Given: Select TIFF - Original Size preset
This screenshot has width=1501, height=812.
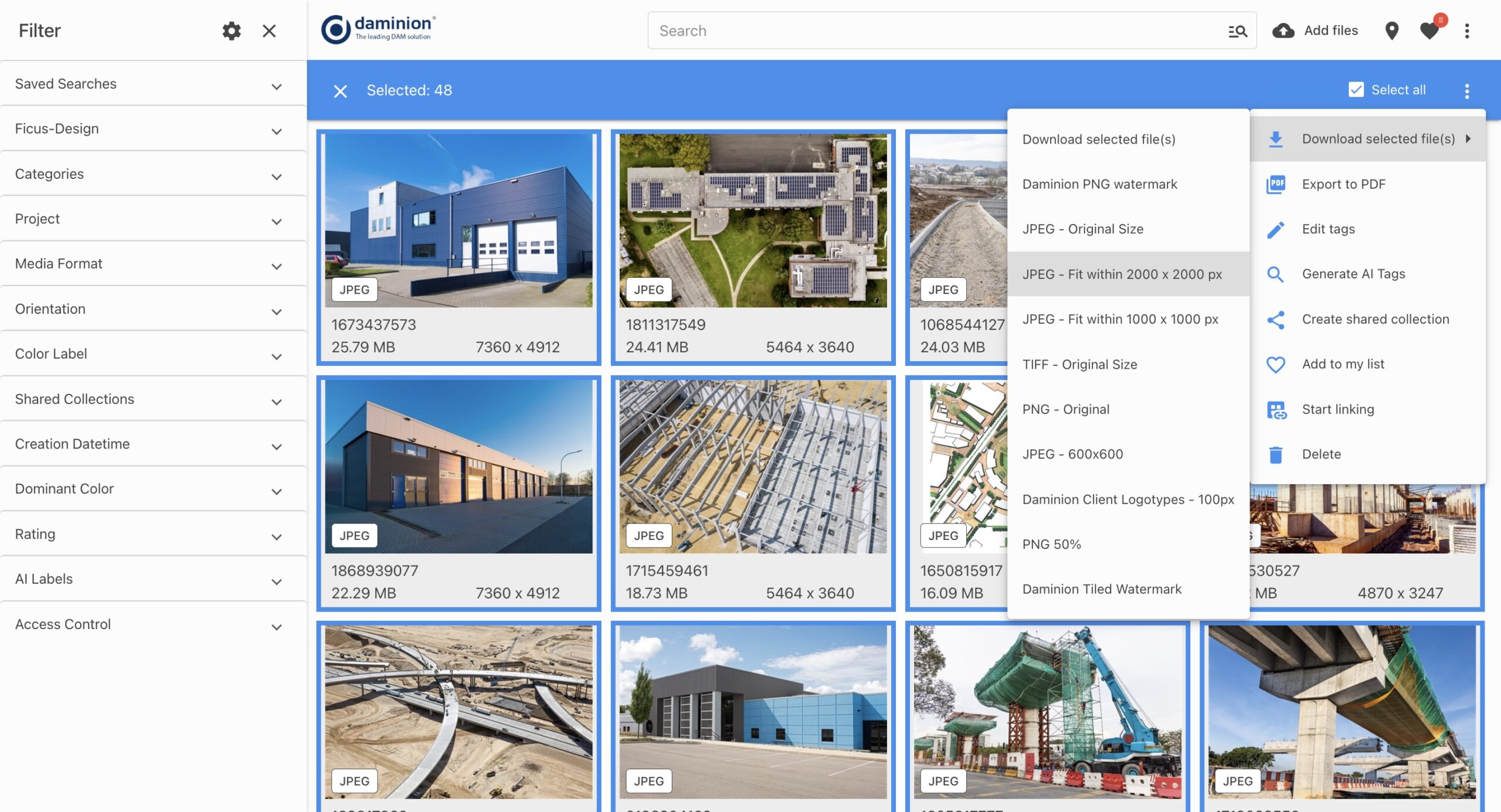Looking at the screenshot, I should click(x=1079, y=364).
